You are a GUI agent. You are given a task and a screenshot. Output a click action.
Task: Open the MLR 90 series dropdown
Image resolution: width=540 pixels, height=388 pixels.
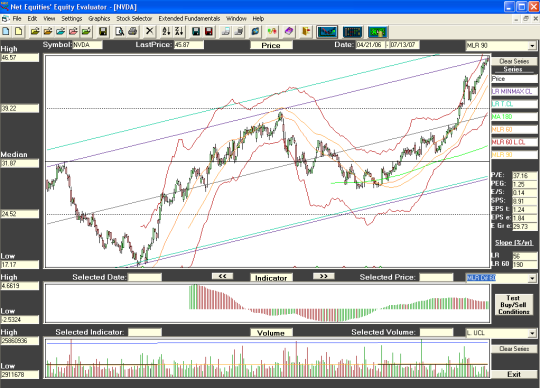[532, 45]
